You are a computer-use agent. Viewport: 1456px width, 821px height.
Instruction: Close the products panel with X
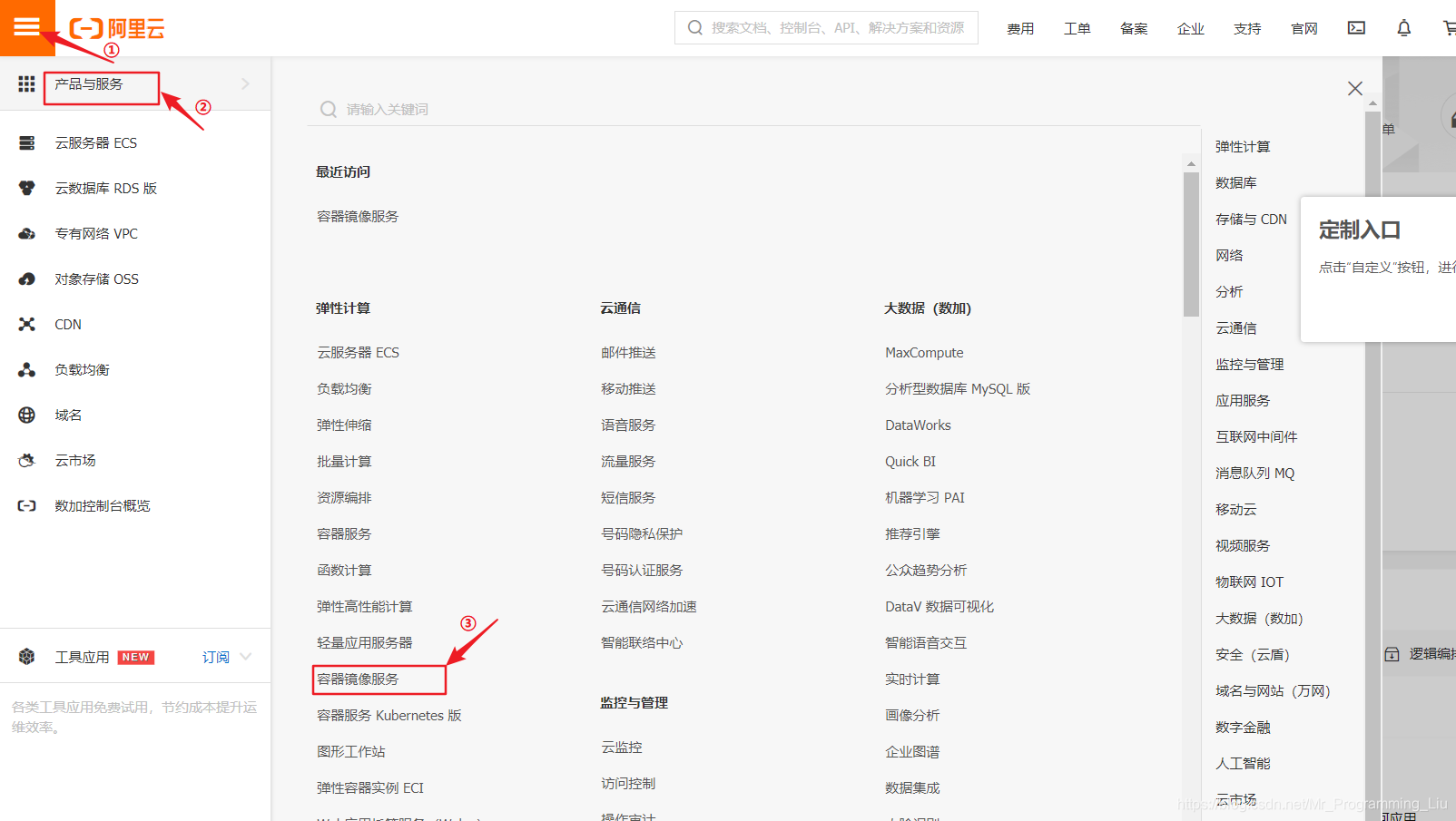pos(1355,88)
